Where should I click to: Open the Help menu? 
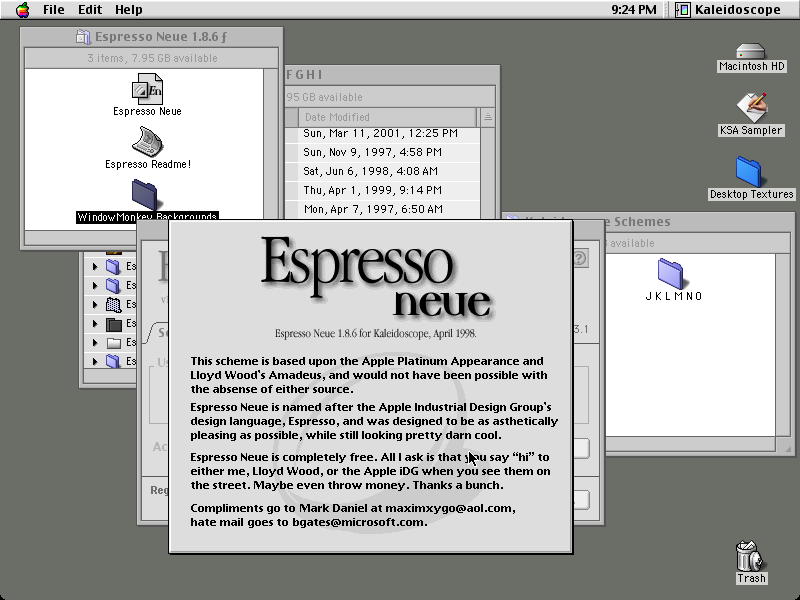(x=129, y=10)
